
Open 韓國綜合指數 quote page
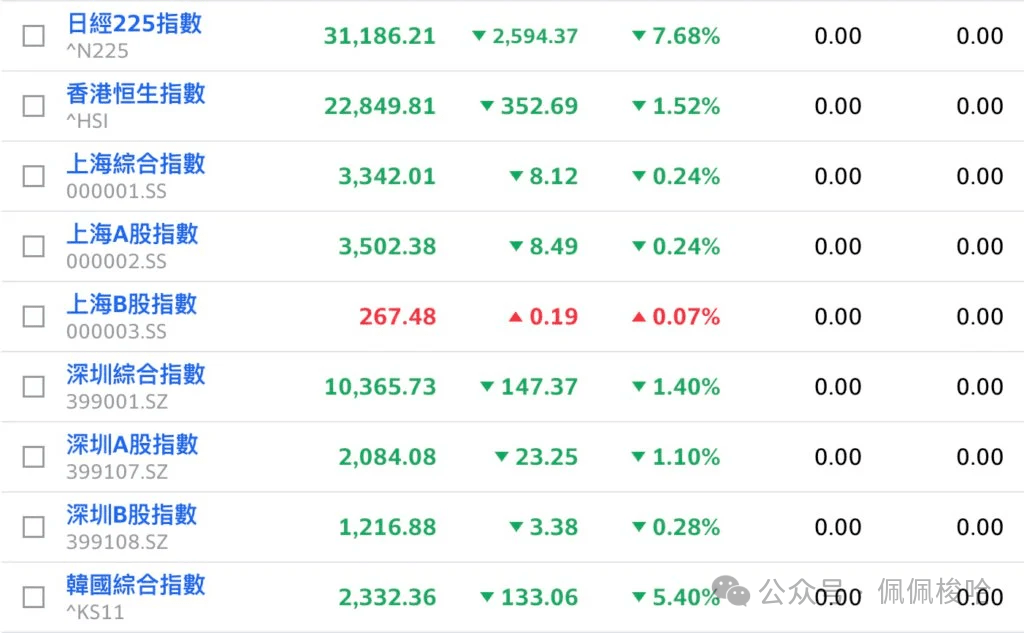point(136,584)
